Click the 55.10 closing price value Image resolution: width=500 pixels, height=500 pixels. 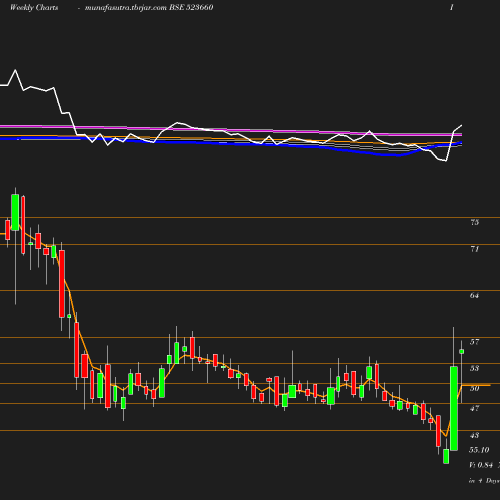(x=479, y=450)
